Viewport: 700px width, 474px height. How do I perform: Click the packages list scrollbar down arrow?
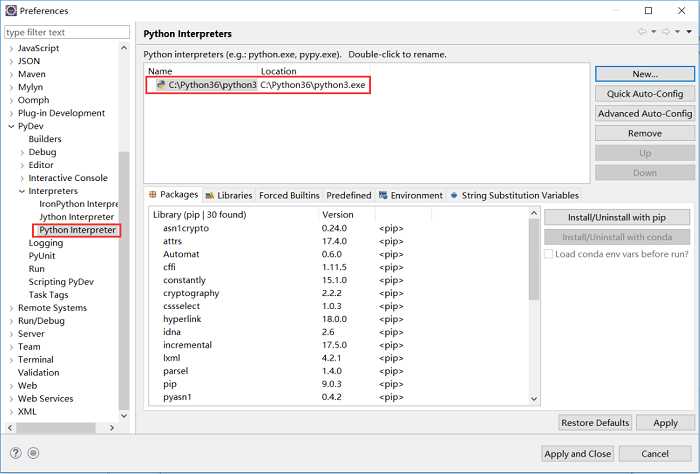tap(534, 399)
